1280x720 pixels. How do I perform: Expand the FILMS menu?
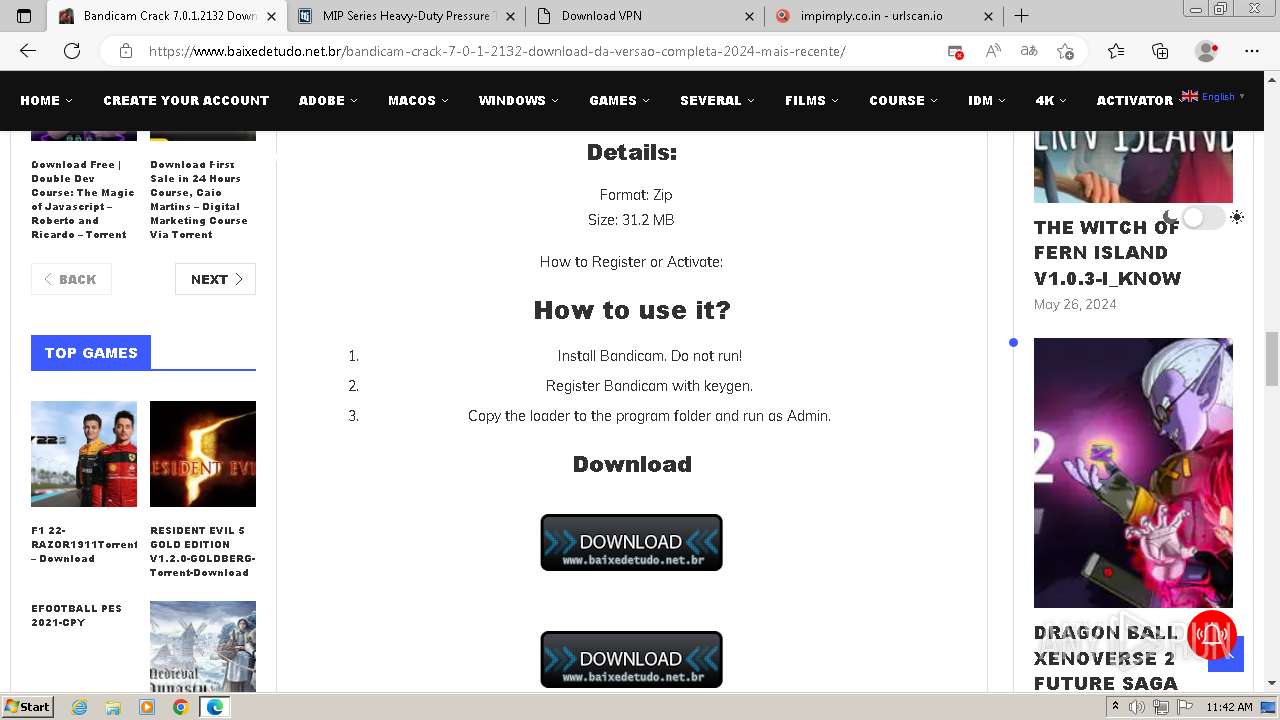pos(812,100)
